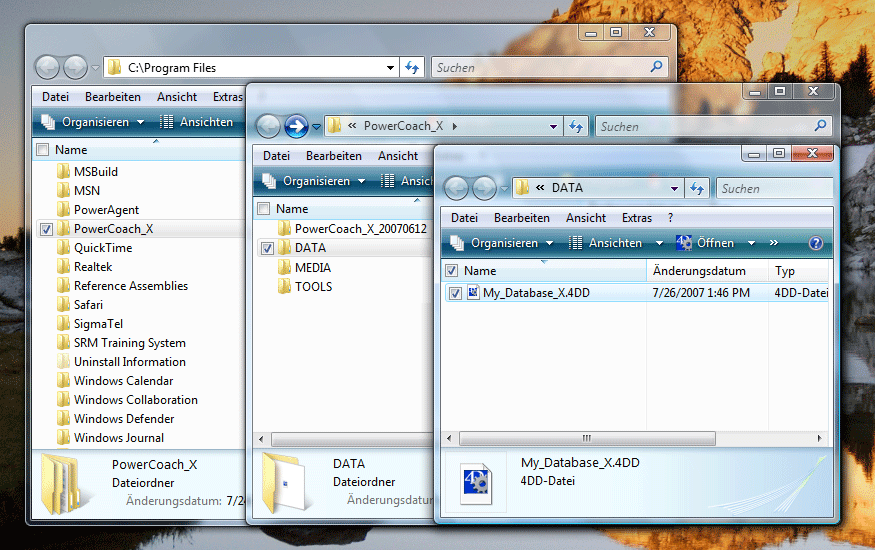The width and height of the screenshot is (875, 550).
Task: Click the Realtek folder icon
Action: pyautogui.click(x=64, y=266)
